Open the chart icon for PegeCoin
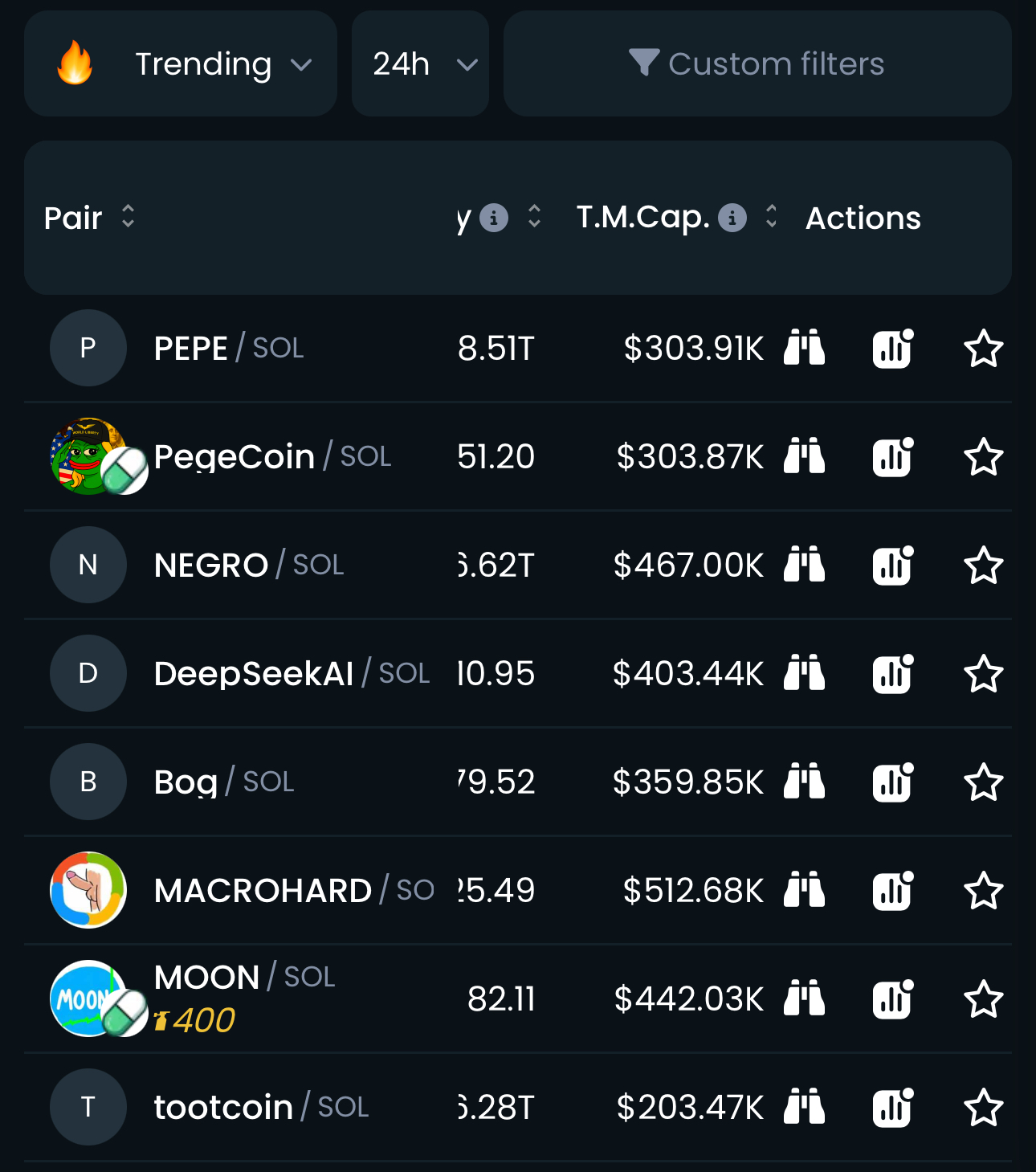The image size is (1036, 1172). pos(893,457)
